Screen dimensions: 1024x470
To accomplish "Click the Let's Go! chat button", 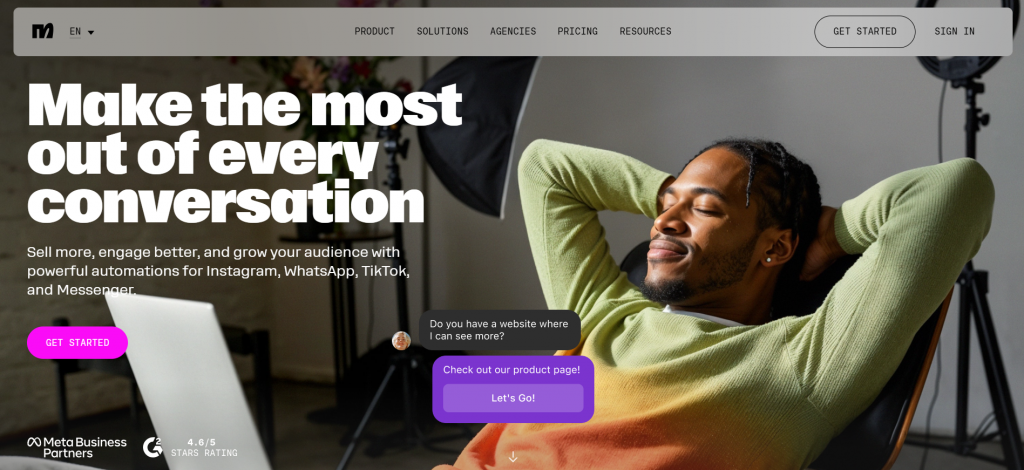I will pyautogui.click(x=513, y=398).
